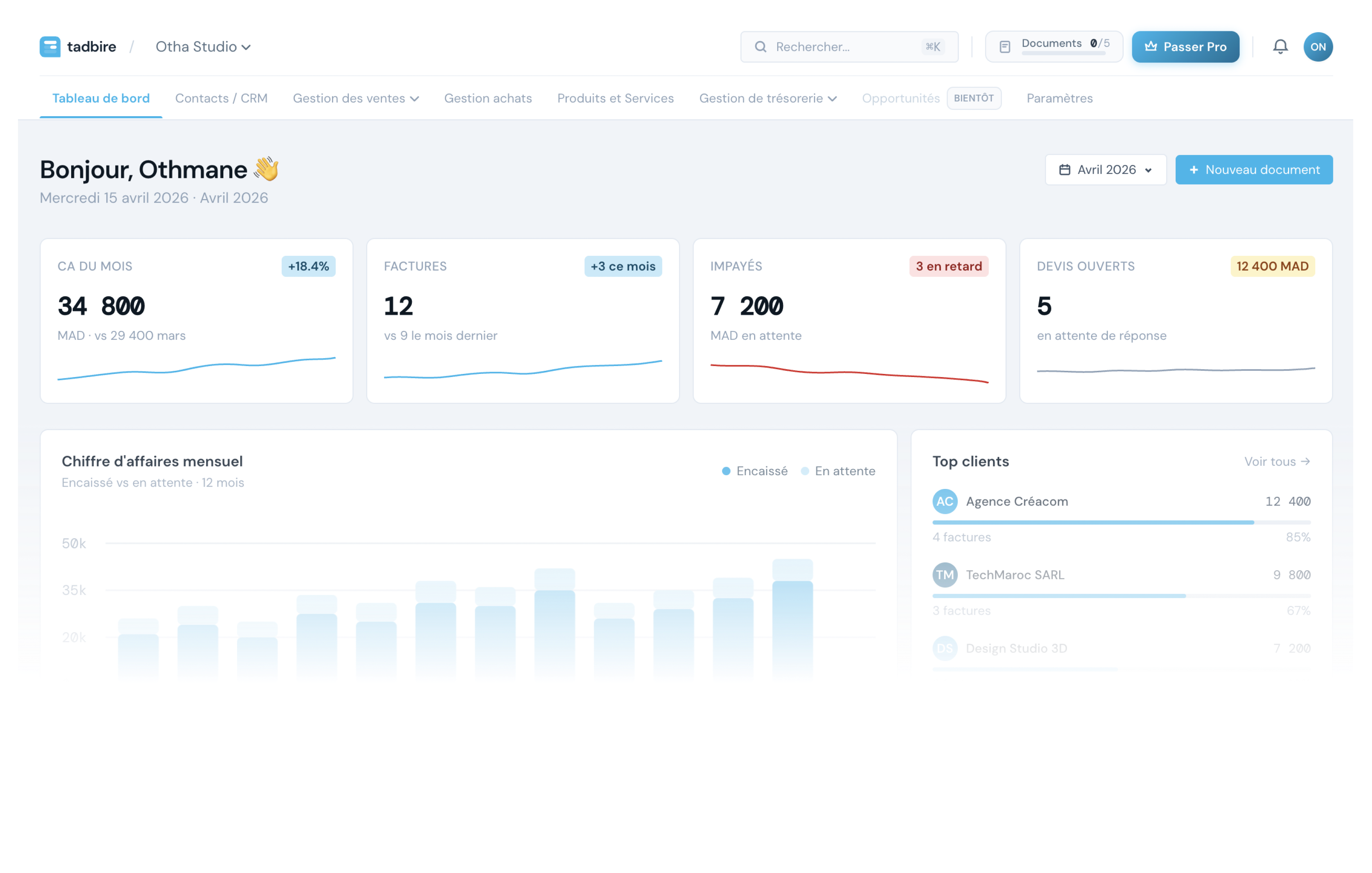Viewport: 1372px width, 873px height.
Task: Open the Avril 2026 period selector
Action: coord(1105,170)
